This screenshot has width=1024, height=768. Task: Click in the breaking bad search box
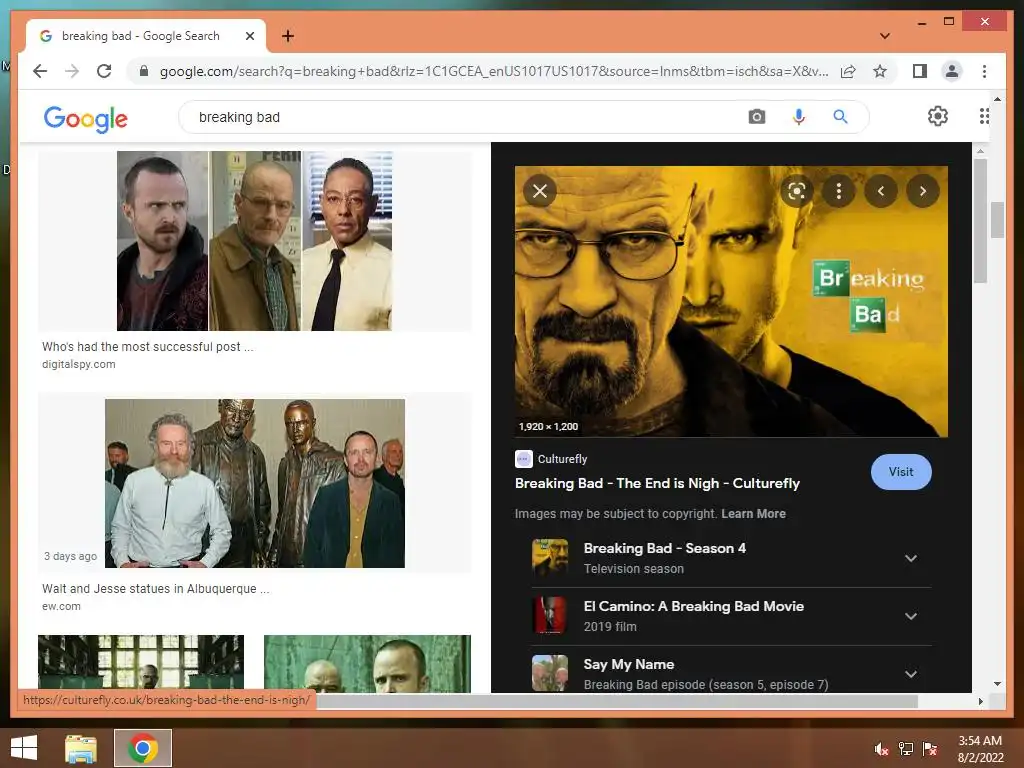click(x=457, y=117)
